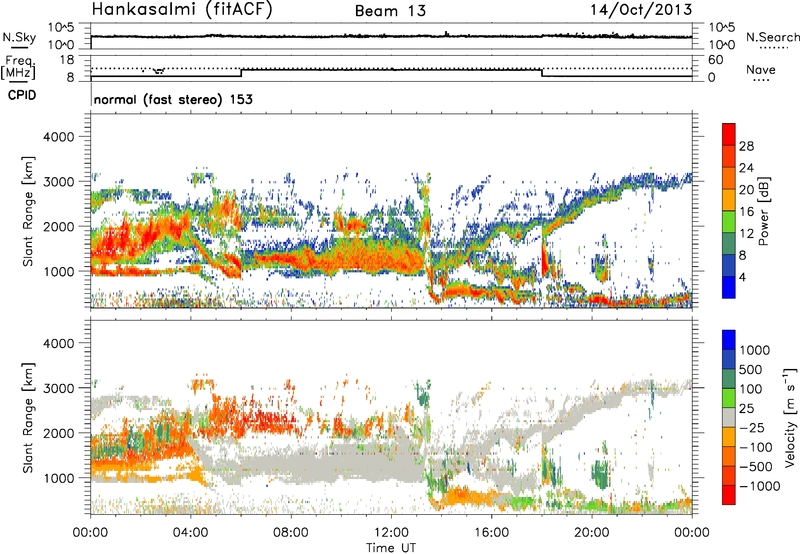Click the 'CPID' label
Screen dimensions: 800x554
(x=22, y=95)
